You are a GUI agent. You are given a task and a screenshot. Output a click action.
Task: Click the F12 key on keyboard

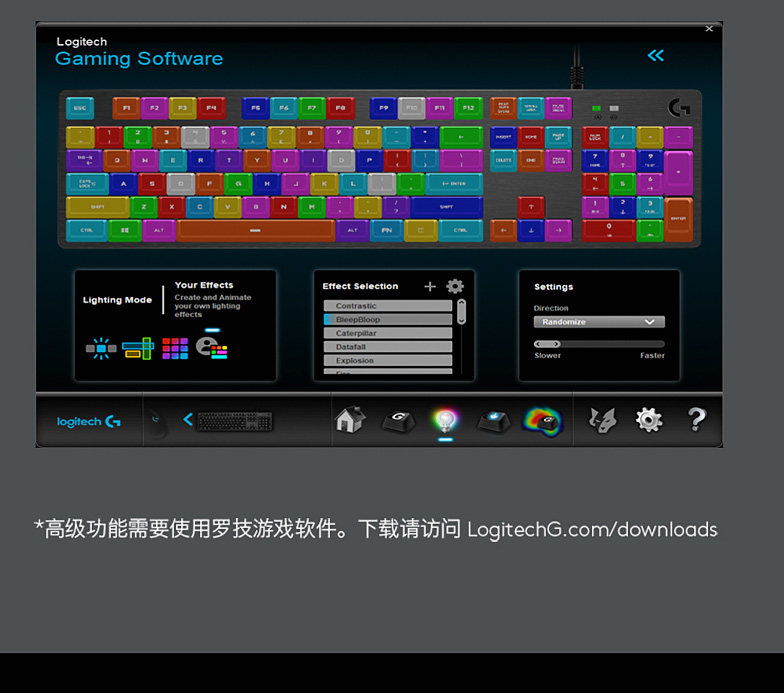pos(468,108)
